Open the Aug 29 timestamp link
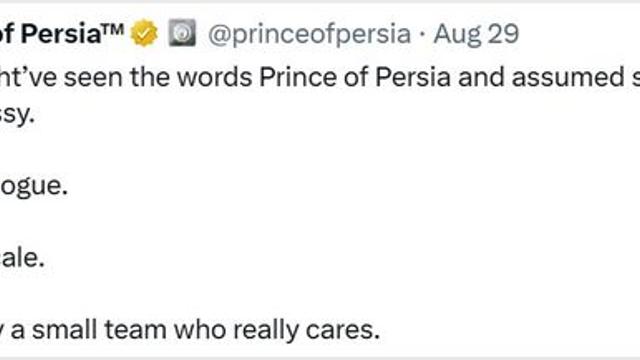Image resolution: width=640 pixels, height=360 pixels. tap(476, 33)
